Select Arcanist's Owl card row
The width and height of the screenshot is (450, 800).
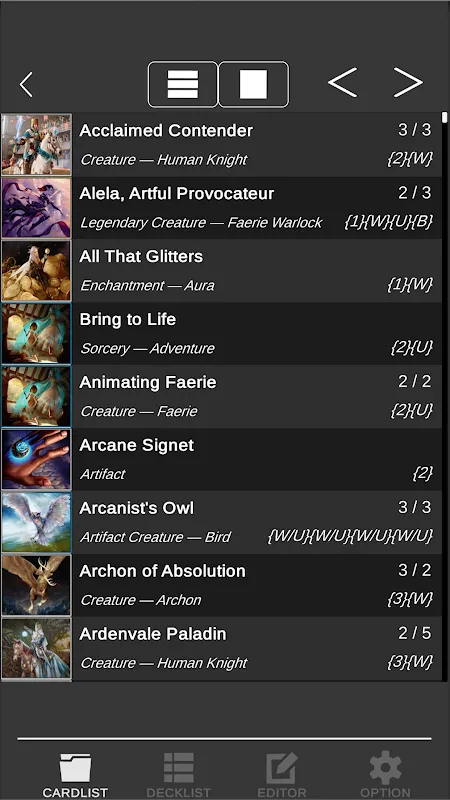click(221, 522)
